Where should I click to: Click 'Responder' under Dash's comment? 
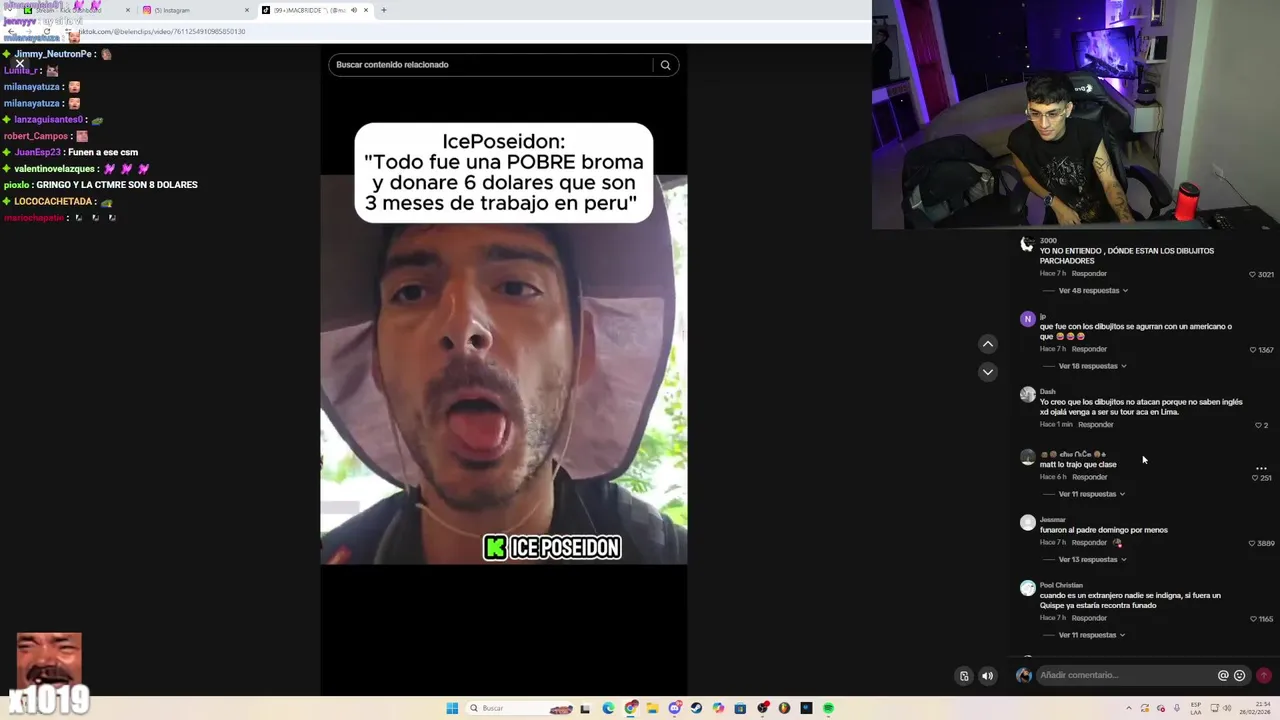click(1095, 425)
